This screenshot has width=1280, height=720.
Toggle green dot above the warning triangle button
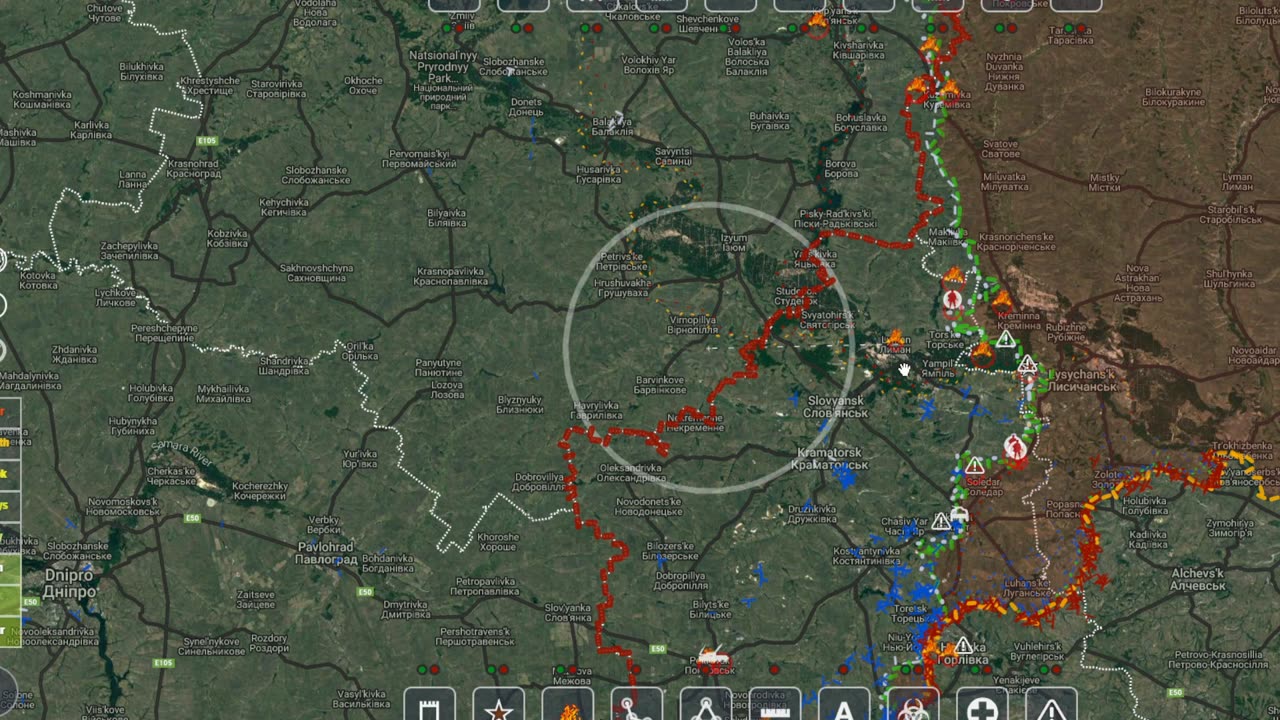click(x=1044, y=669)
